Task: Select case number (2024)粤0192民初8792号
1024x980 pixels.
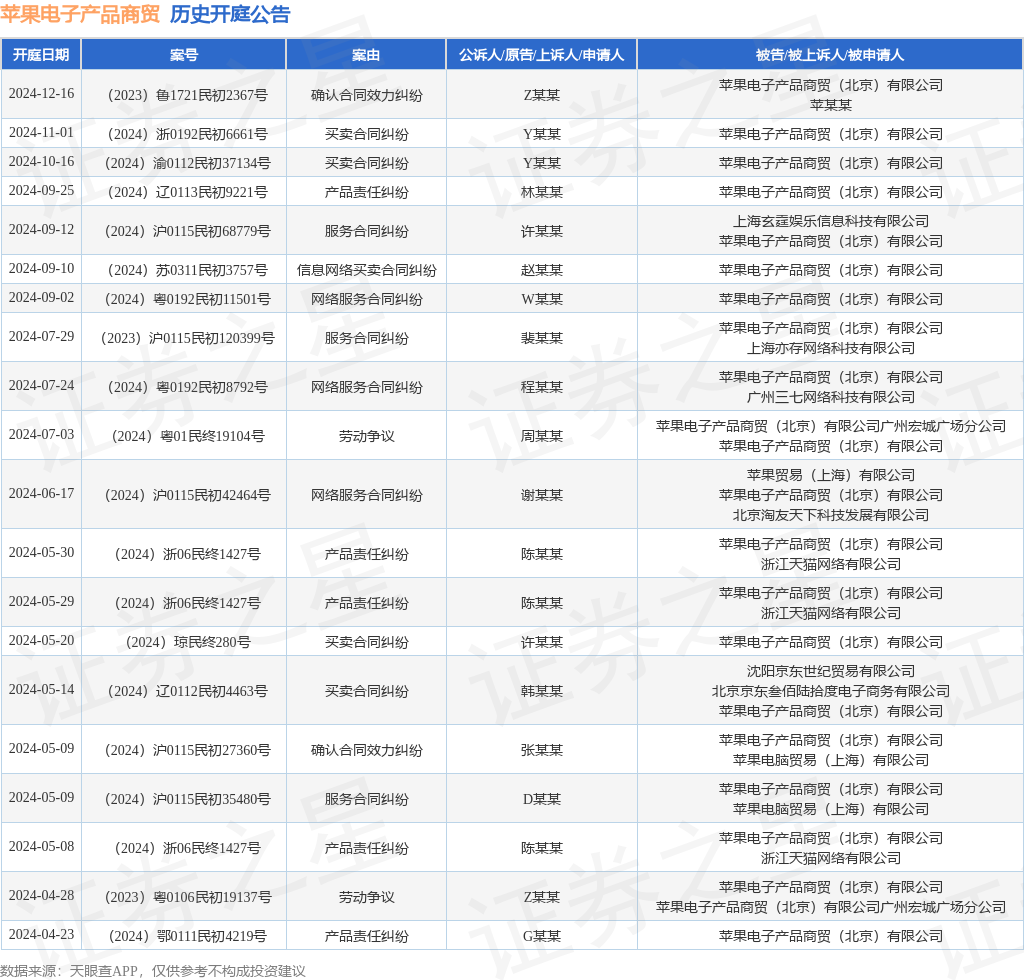Action: pyautogui.click(x=187, y=387)
